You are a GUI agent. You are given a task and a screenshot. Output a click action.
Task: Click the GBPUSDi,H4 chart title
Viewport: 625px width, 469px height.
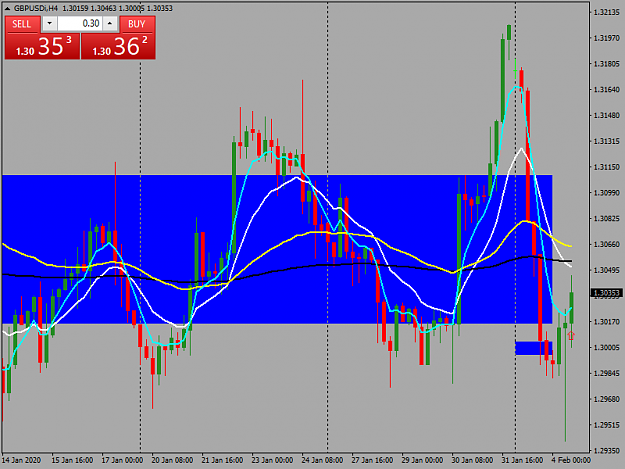(36, 8)
